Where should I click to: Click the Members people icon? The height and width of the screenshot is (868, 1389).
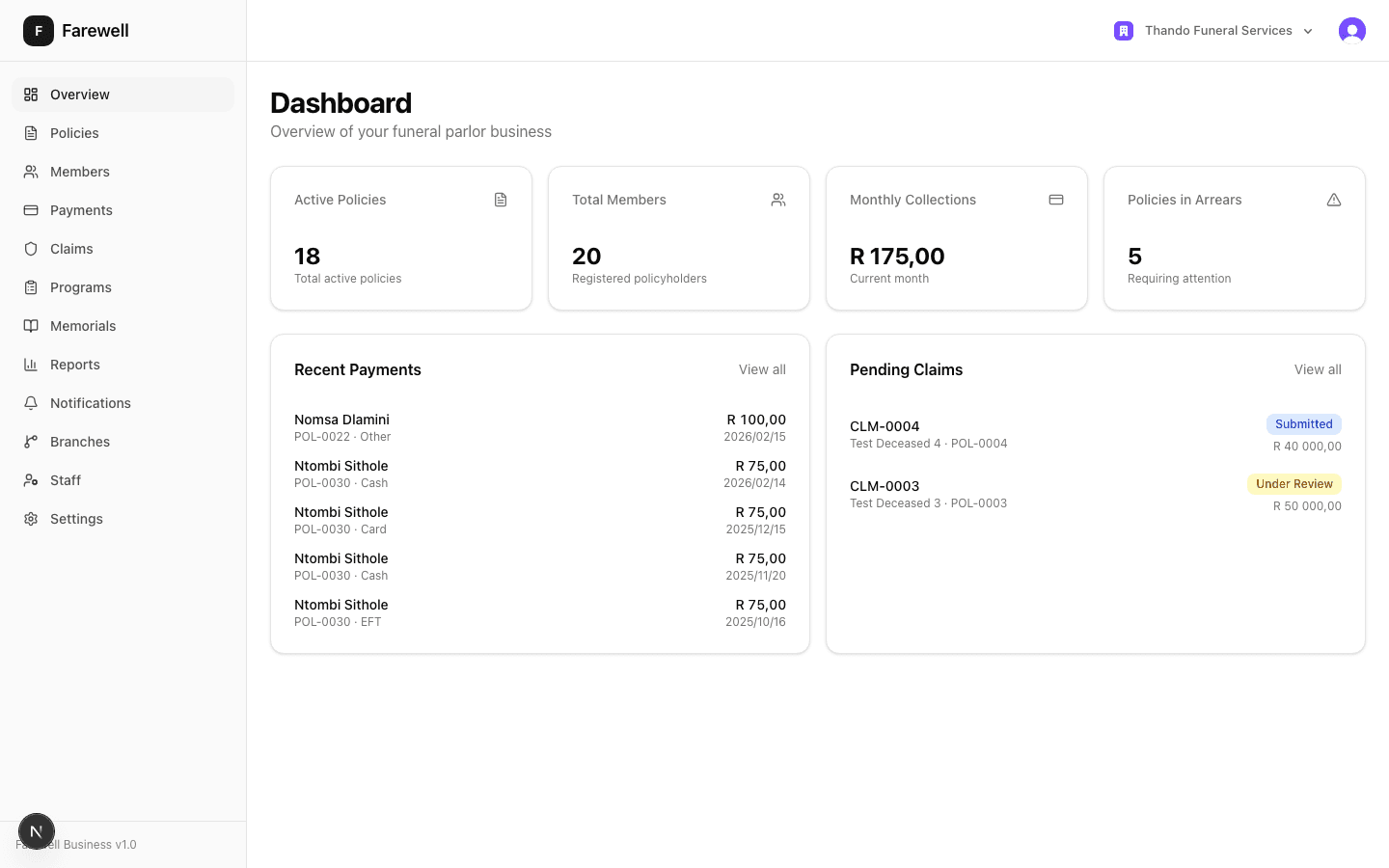pos(29,171)
